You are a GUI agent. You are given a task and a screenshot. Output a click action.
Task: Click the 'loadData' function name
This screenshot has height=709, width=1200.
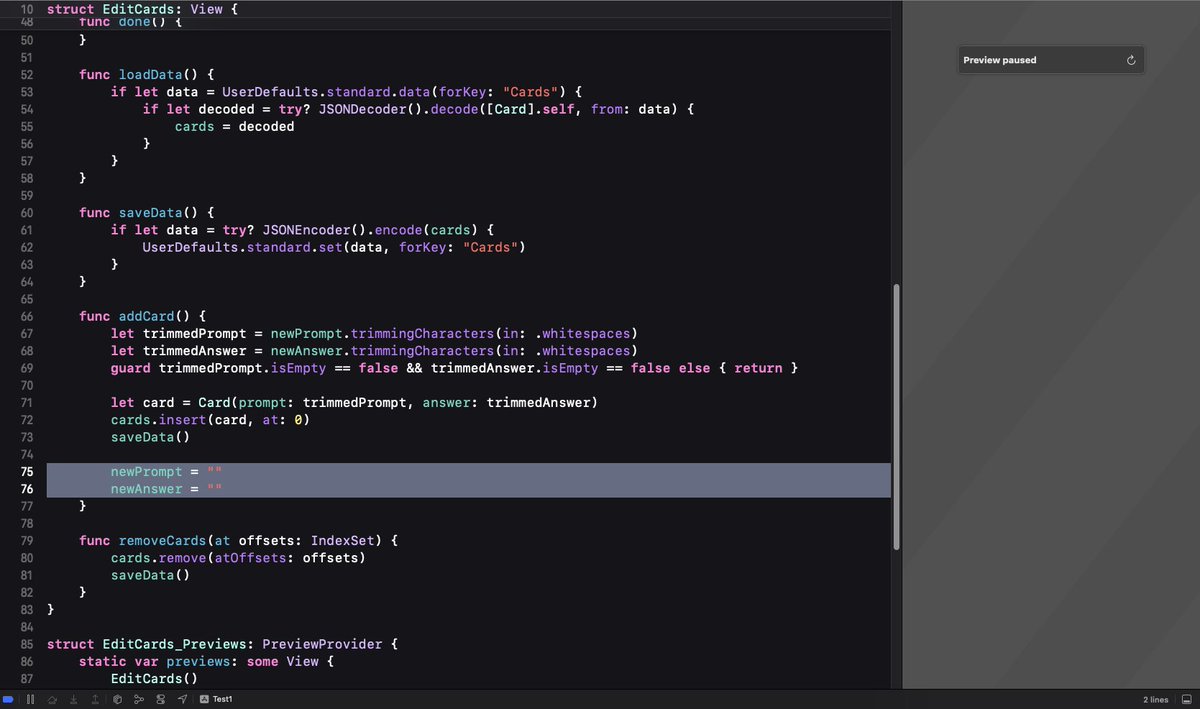pyautogui.click(x=151, y=75)
